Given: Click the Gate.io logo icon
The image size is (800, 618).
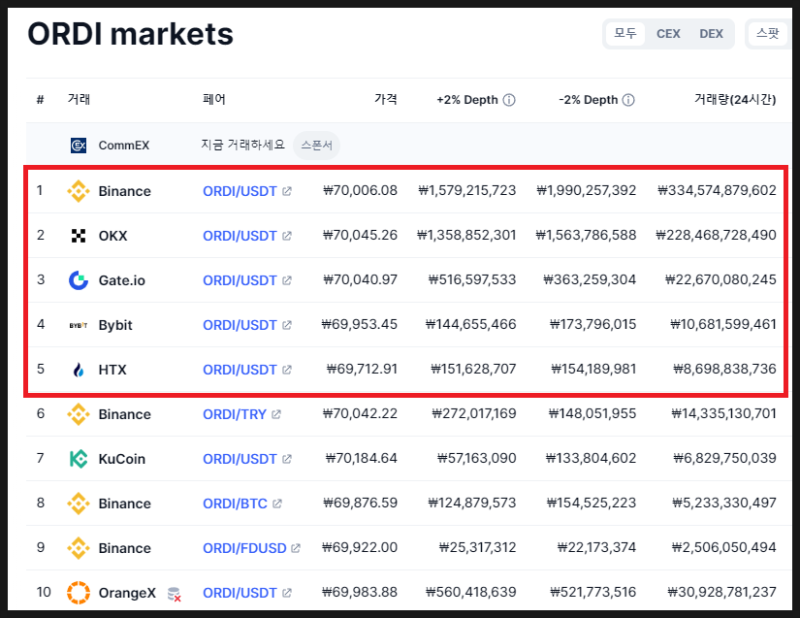Looking at the screenshot, I should tap(78, 280).
